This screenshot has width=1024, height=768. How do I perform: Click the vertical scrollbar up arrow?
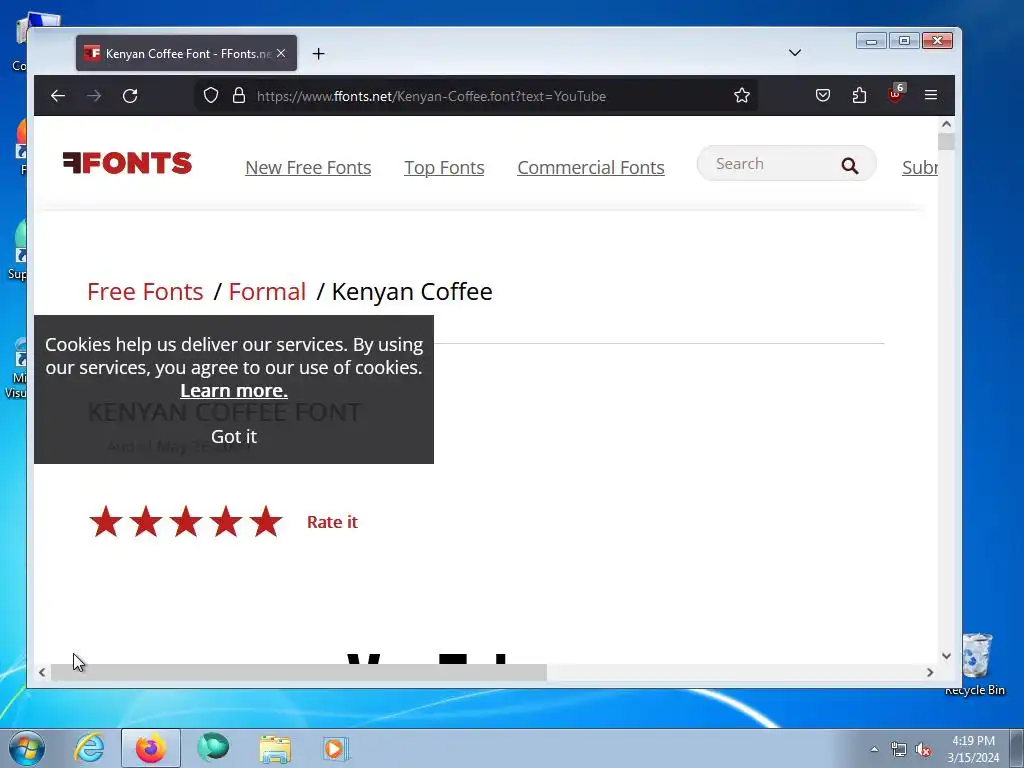(946, 124)
